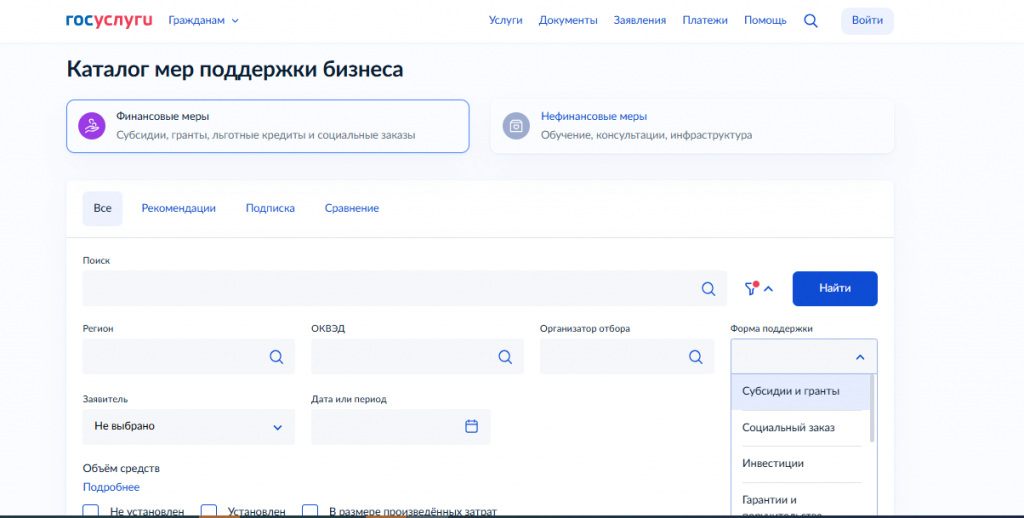Click the dropdown list scrollbar
Screen dimensions: 1024x518
tap(872, 408)
